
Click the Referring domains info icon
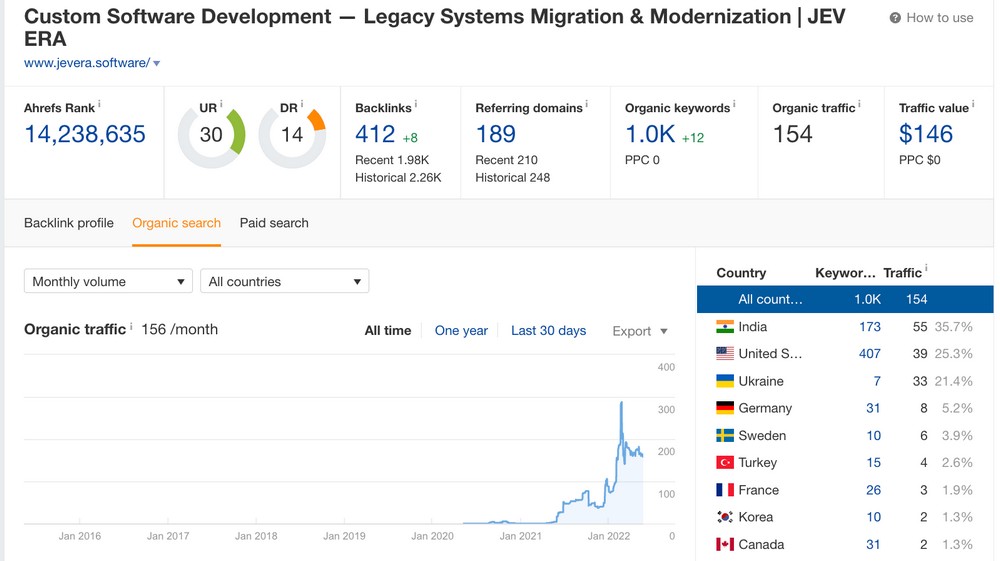[x=587, y=103]
